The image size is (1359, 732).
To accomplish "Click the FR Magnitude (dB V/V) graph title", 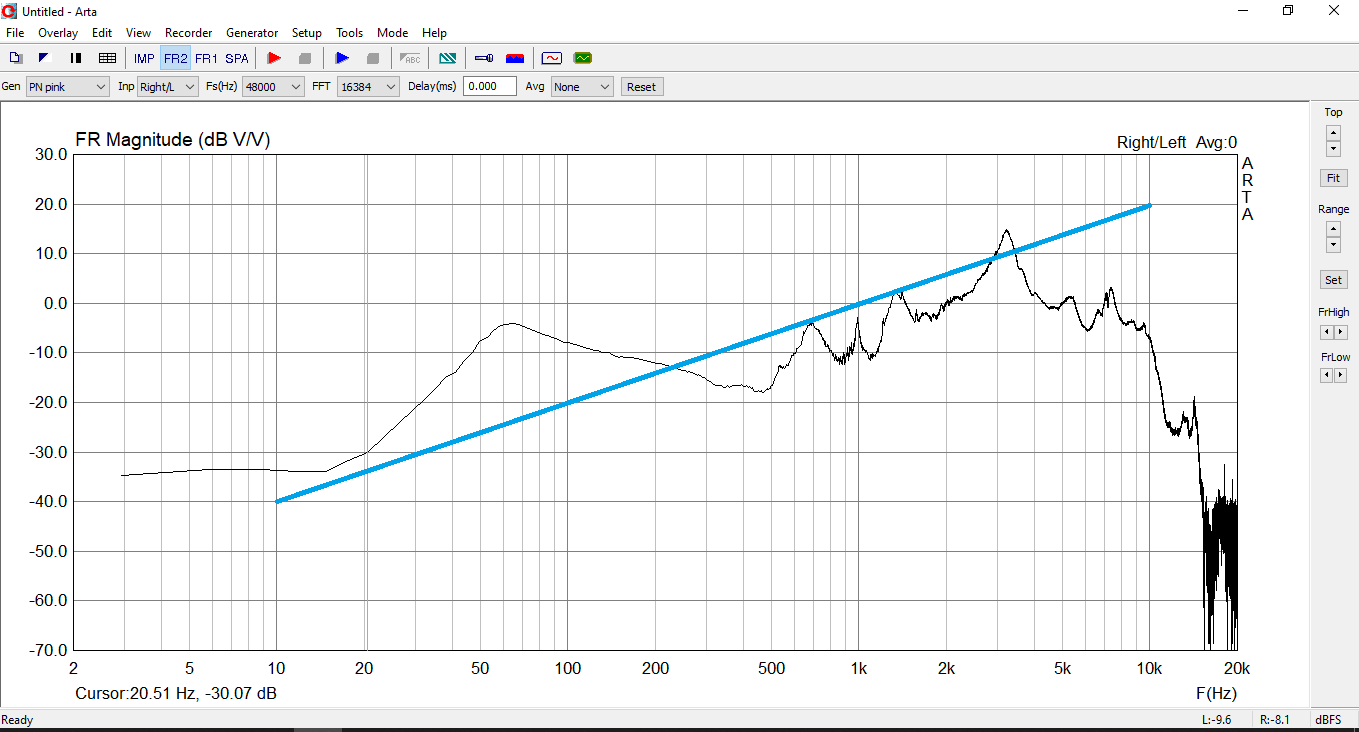I will click(x=173, y=140).
